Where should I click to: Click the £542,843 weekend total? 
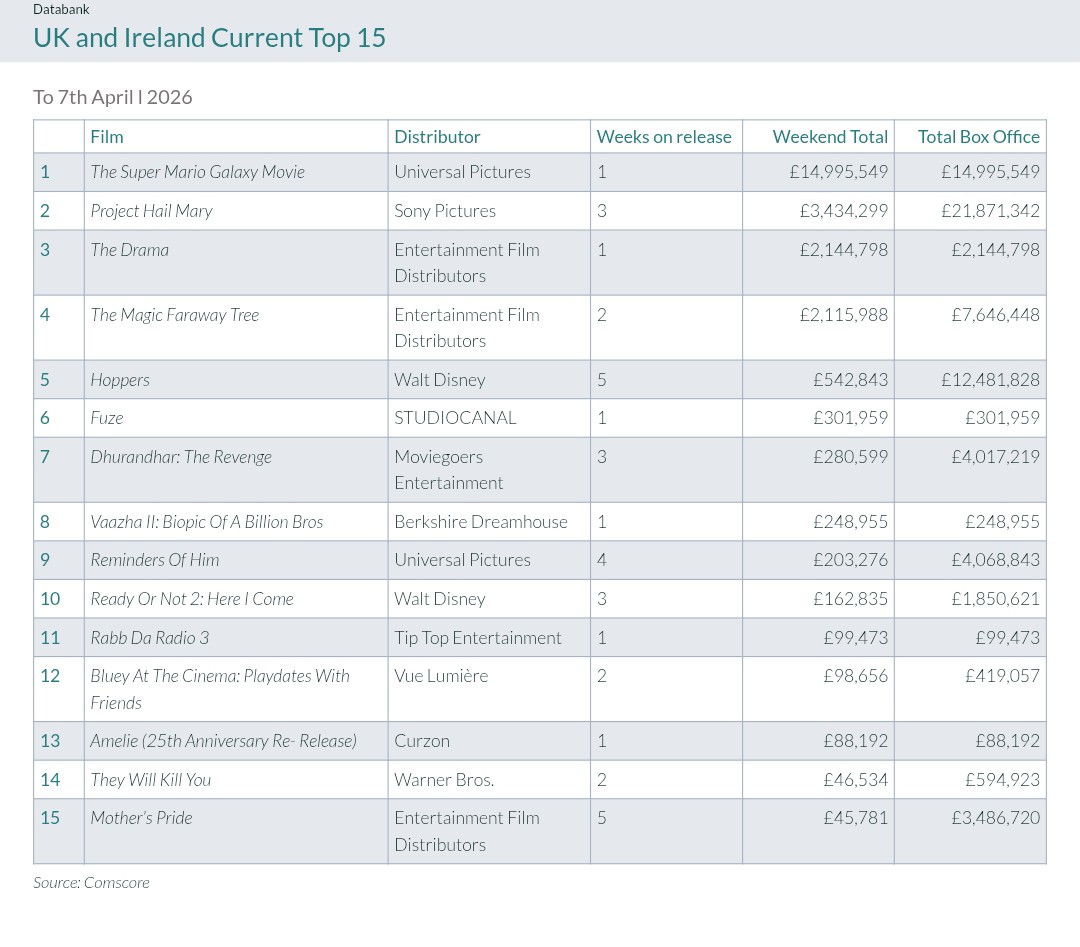[x=851, y=380]
